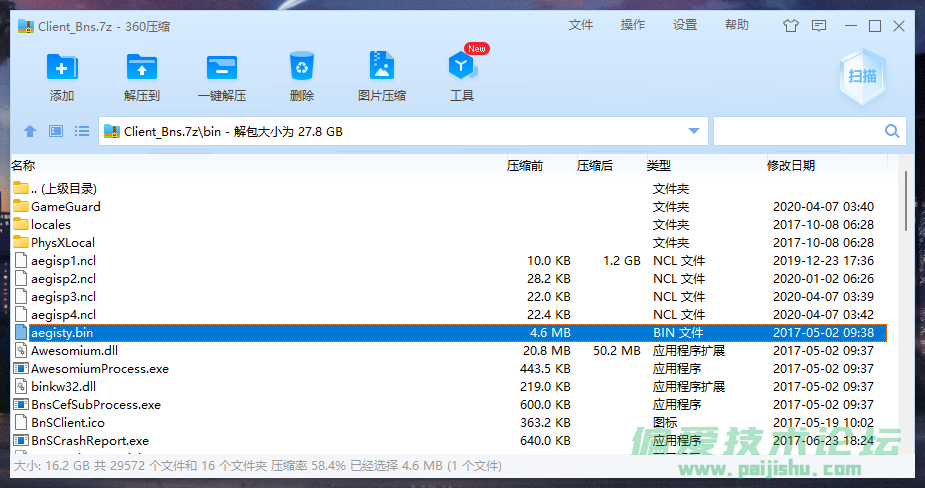The height and width of the screenshot is (488, 925).
Task: Switch to list view mode button
Action: pos(82,131)
